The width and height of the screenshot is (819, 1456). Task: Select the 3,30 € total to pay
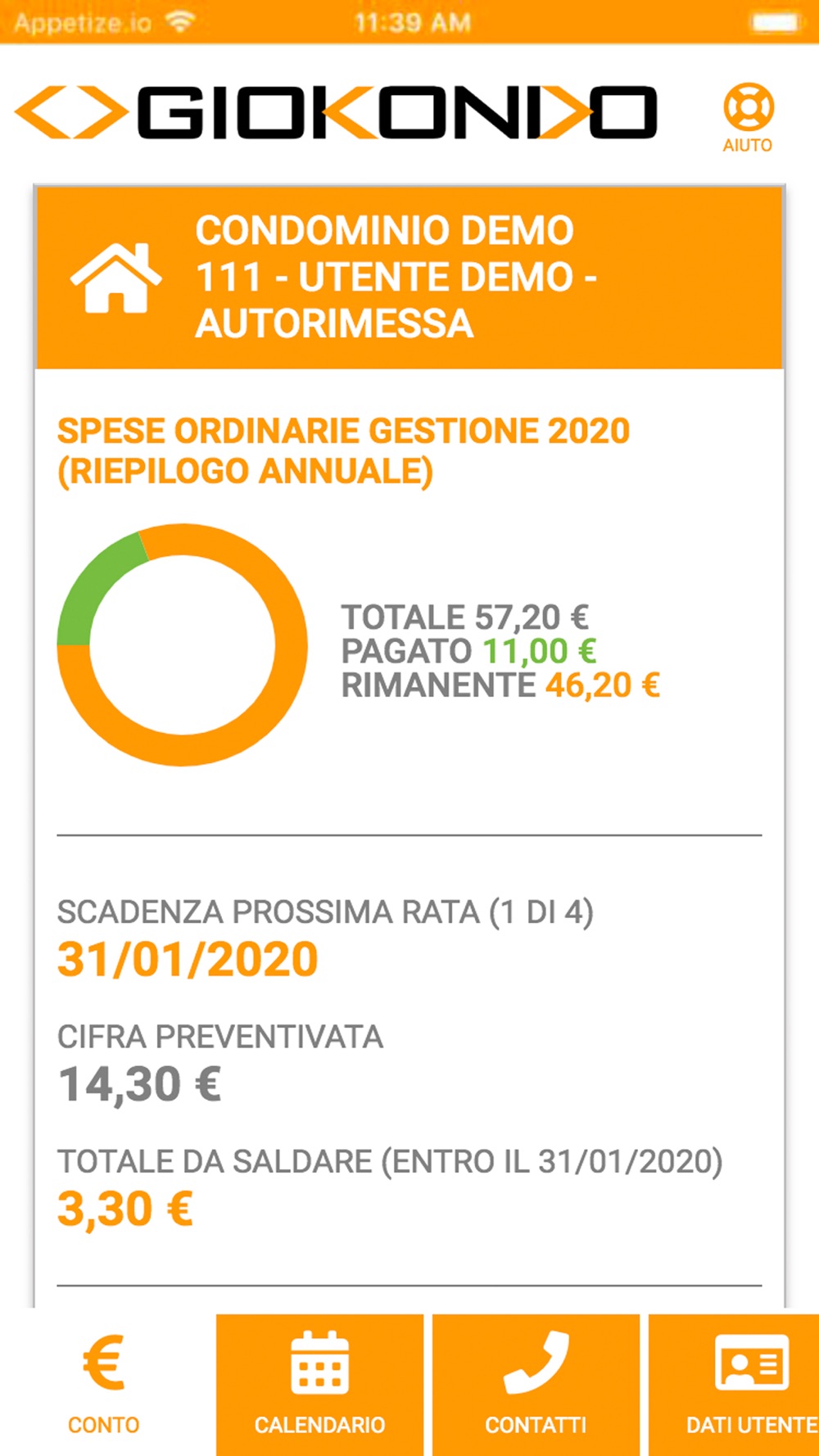125,1209
